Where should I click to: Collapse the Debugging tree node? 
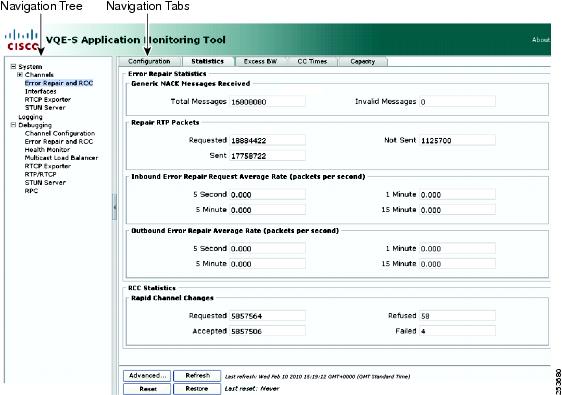pos(13,125)
